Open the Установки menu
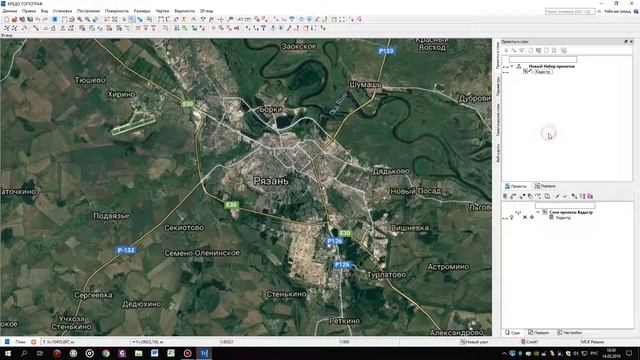The width and height of the screenshot is (640, 360). [x=62, y=11]
